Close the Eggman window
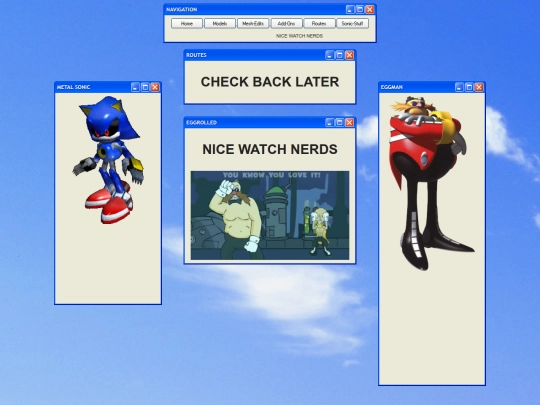The width and height of the screenshot is (540, 405). tap(479, 87)
